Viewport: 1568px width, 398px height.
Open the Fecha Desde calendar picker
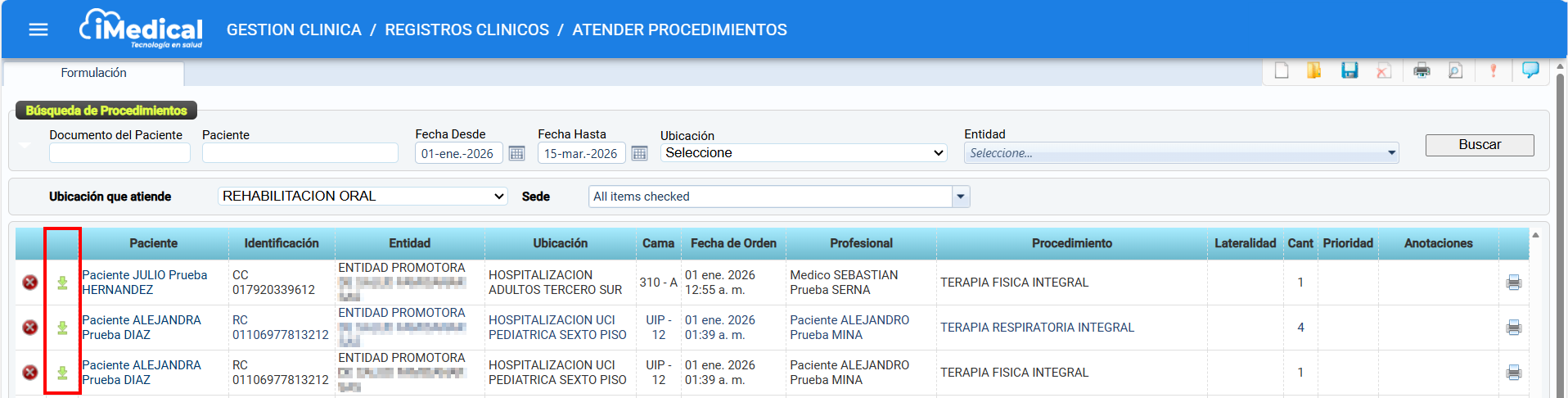click(x=516, y=153)
